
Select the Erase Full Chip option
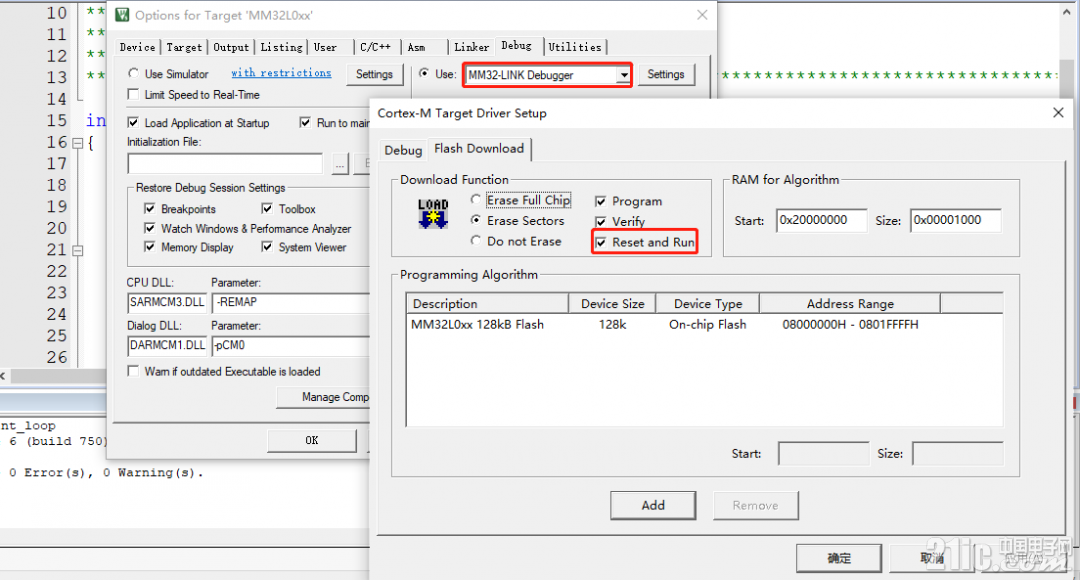[x=475, y=200]
